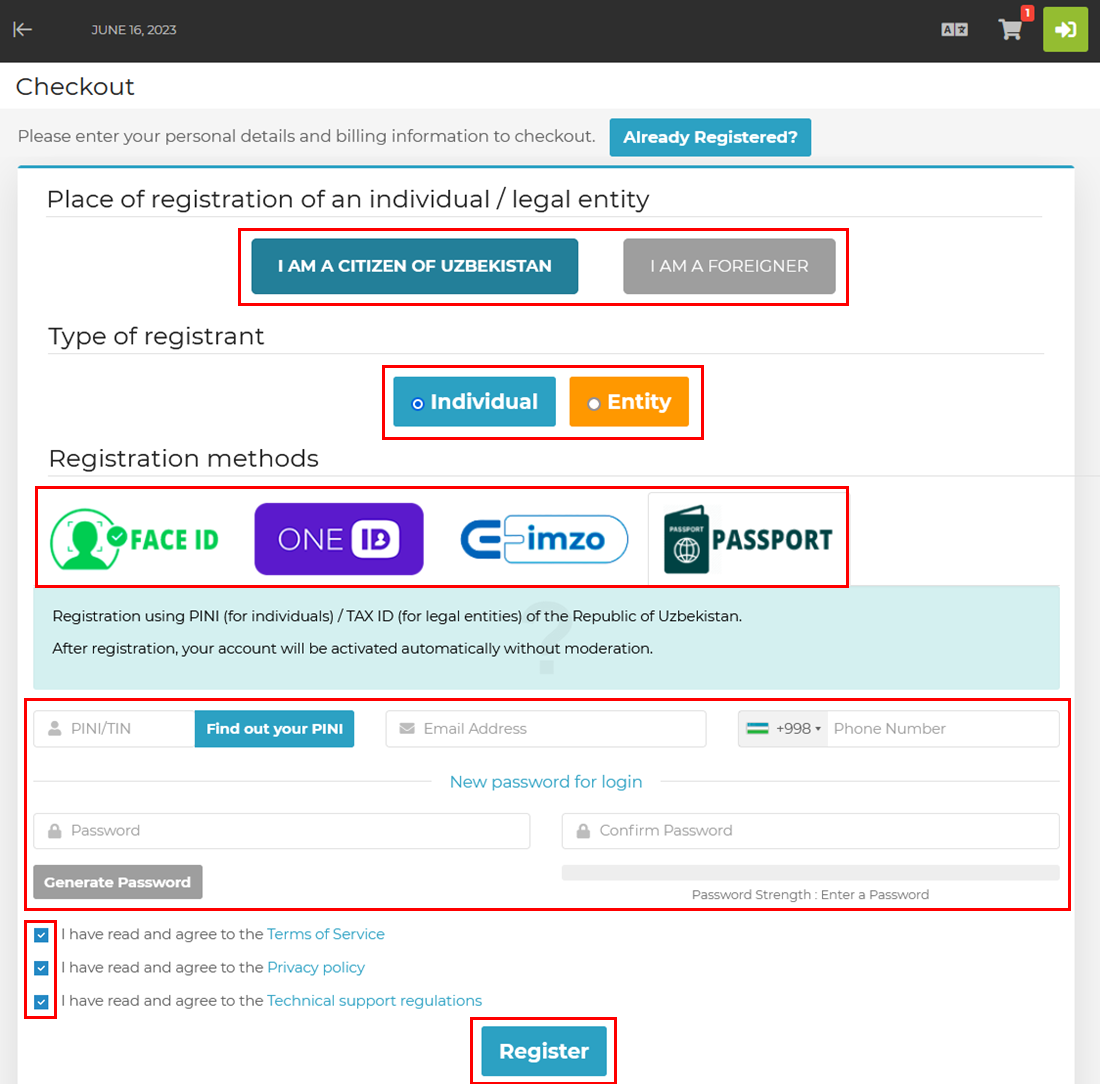Click the back arrow icon in top bar
This screenshot has height=1084, width=1100.
(22, 29)
